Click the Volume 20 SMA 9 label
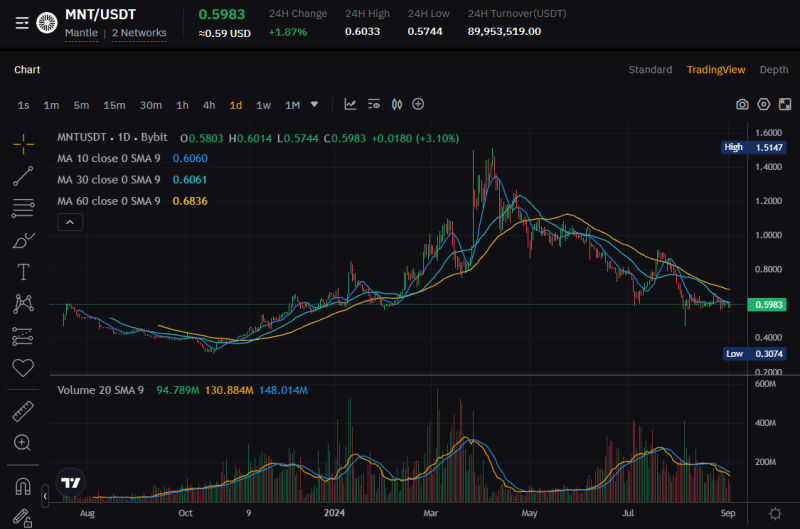 (x=101, y=390)
